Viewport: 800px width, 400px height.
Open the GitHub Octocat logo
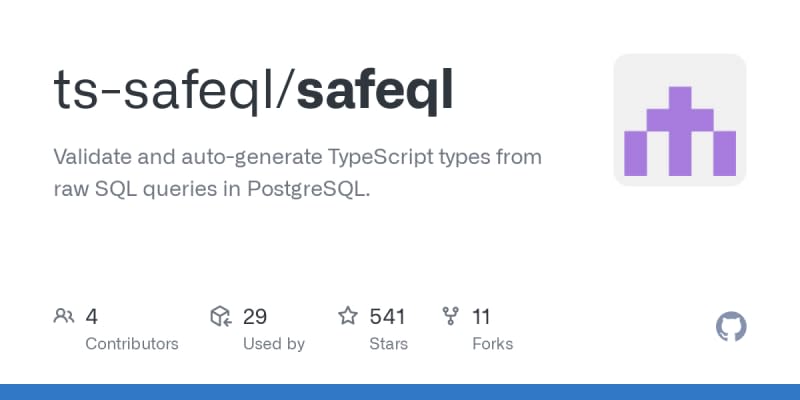(732, 327)
